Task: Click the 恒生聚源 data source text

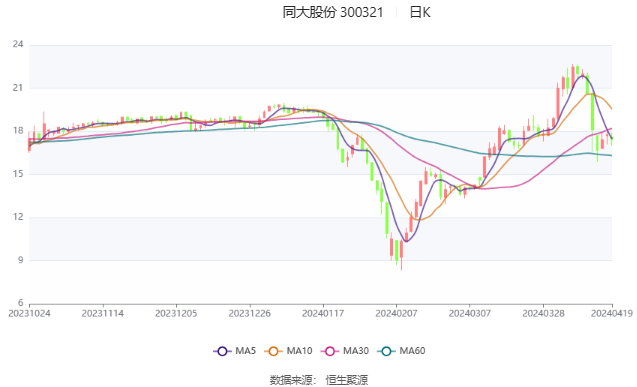Action: pos(347,380)
